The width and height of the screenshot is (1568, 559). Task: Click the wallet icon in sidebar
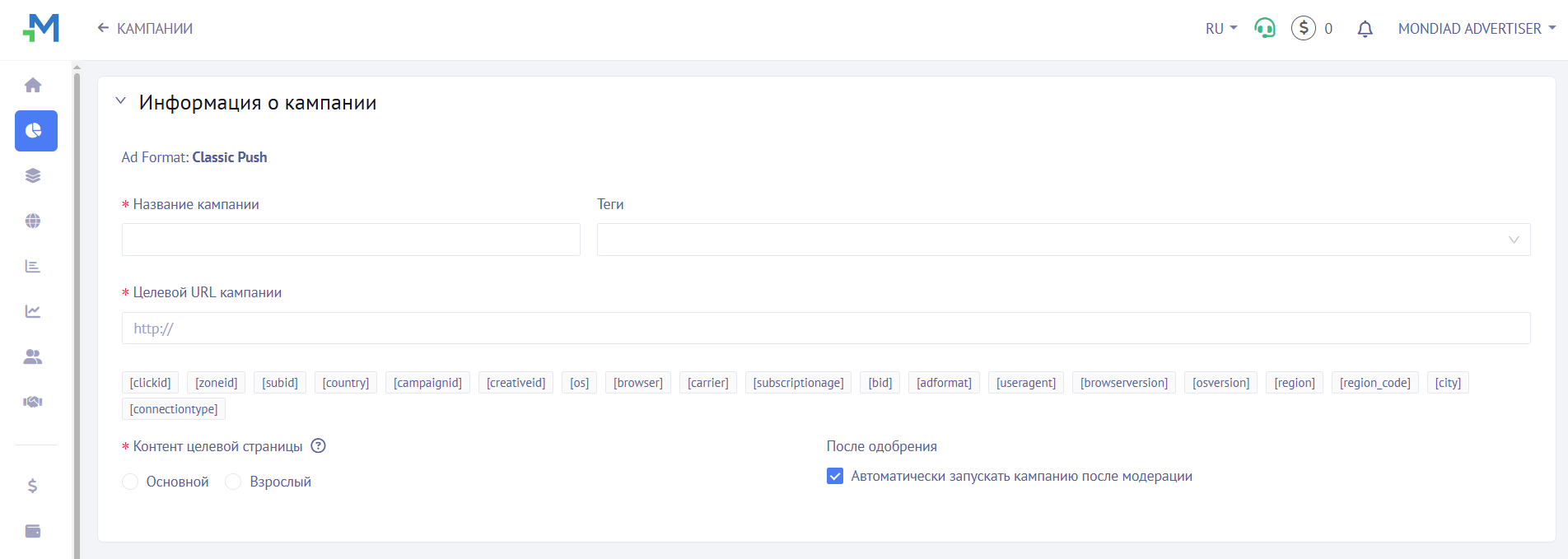pos(33,531)
